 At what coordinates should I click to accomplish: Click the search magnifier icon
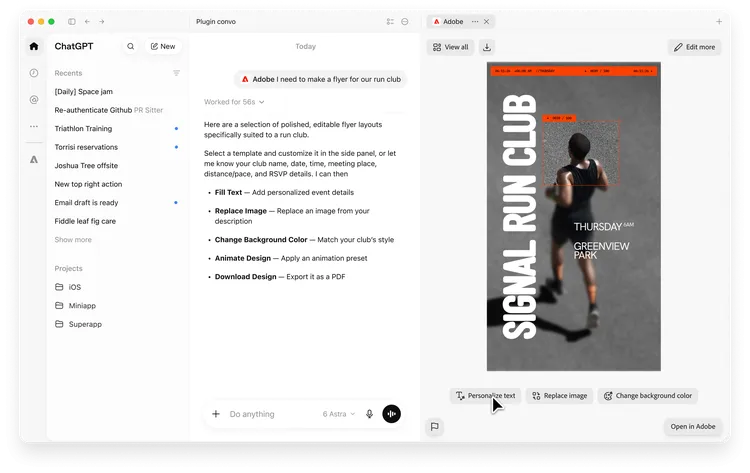coord(130,46)
